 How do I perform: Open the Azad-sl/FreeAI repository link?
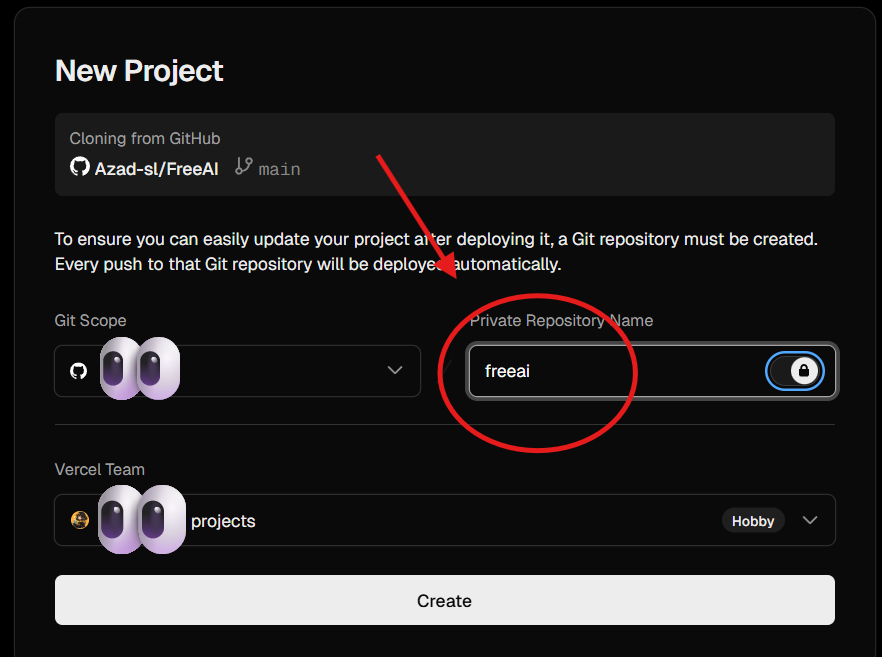(x=156, y=169)
